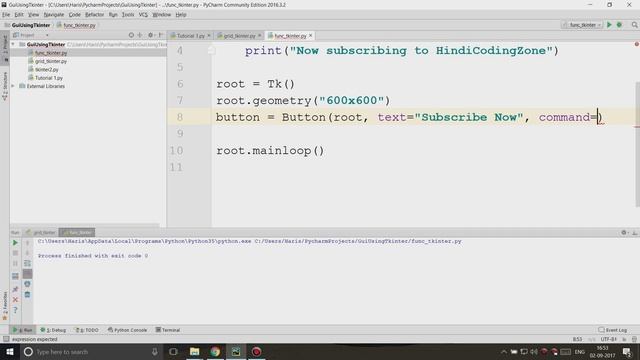Open the Help menu

click(x=181, y=15)
